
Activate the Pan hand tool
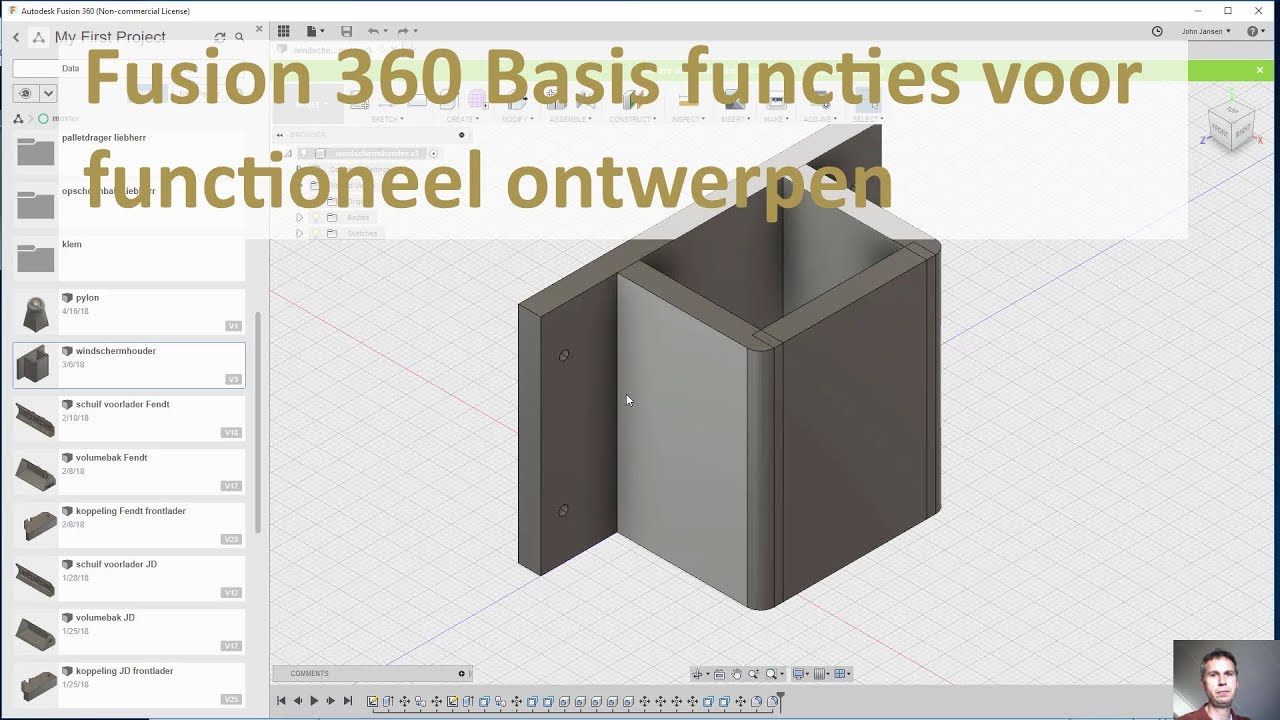(x=737, y=674)
